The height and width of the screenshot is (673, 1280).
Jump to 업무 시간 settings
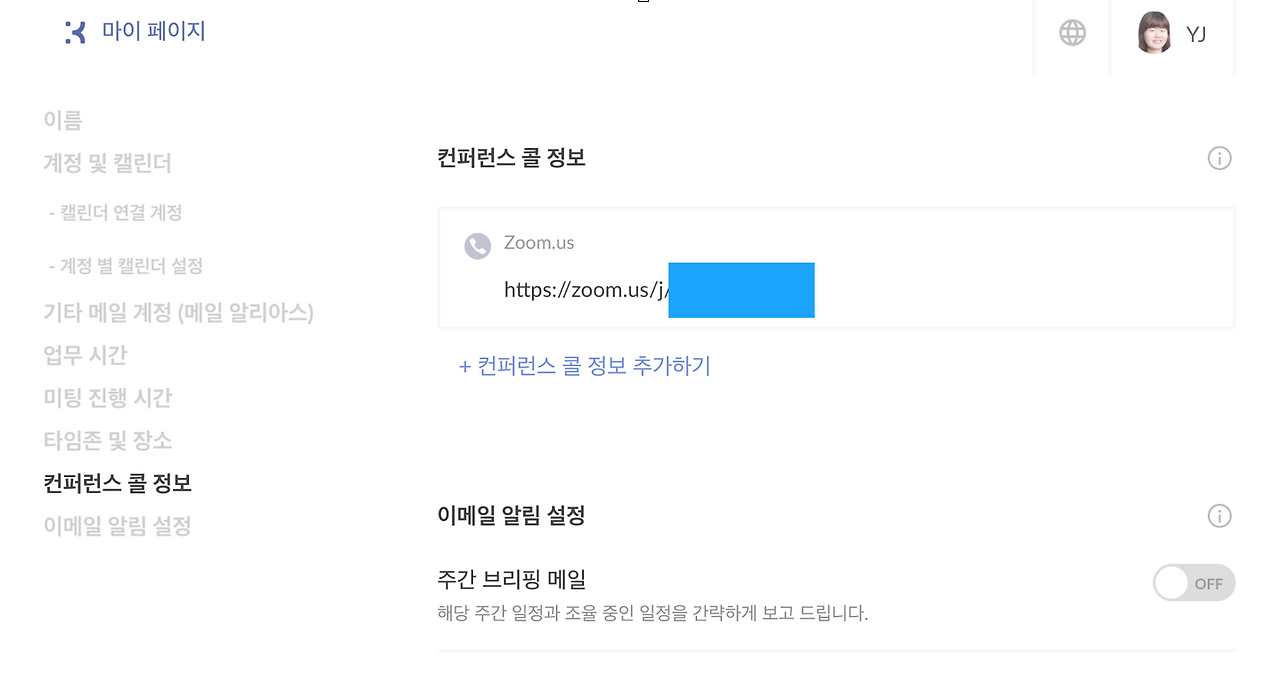coord(85,356)
